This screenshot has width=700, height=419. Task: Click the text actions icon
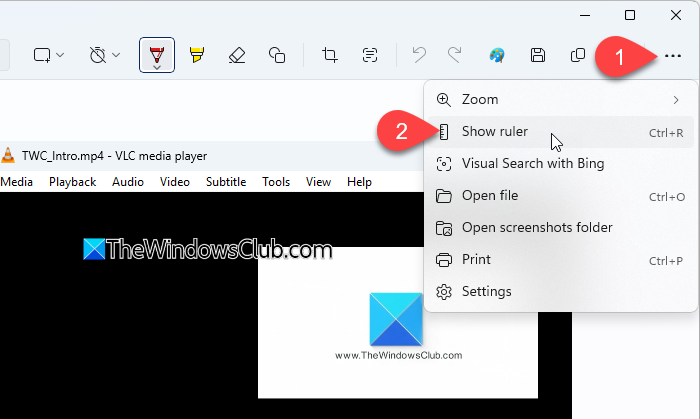[x=370, y=55]
